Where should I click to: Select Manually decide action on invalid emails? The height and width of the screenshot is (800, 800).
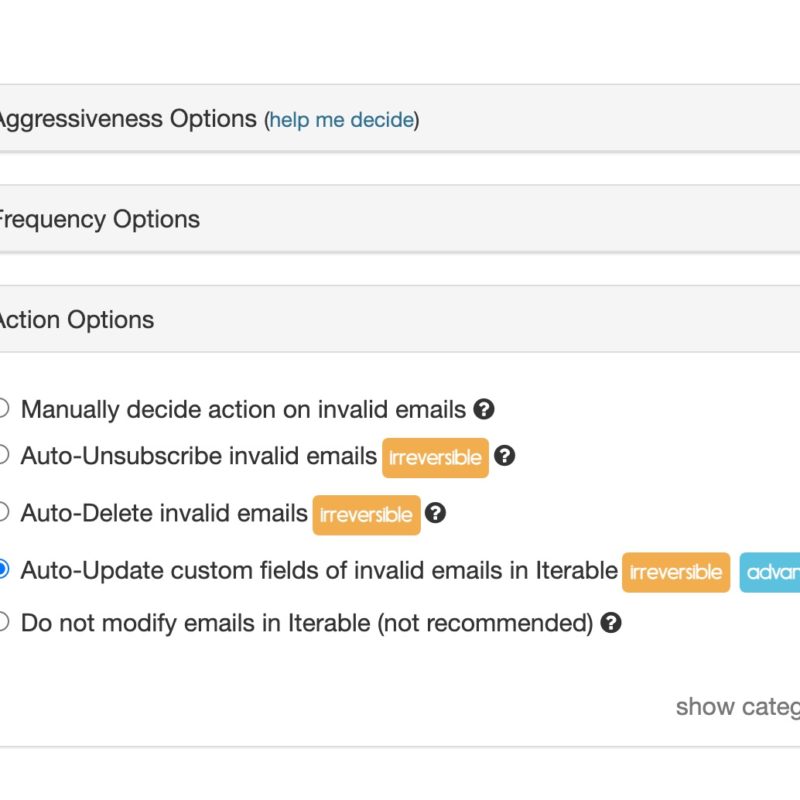pos(2,408)
